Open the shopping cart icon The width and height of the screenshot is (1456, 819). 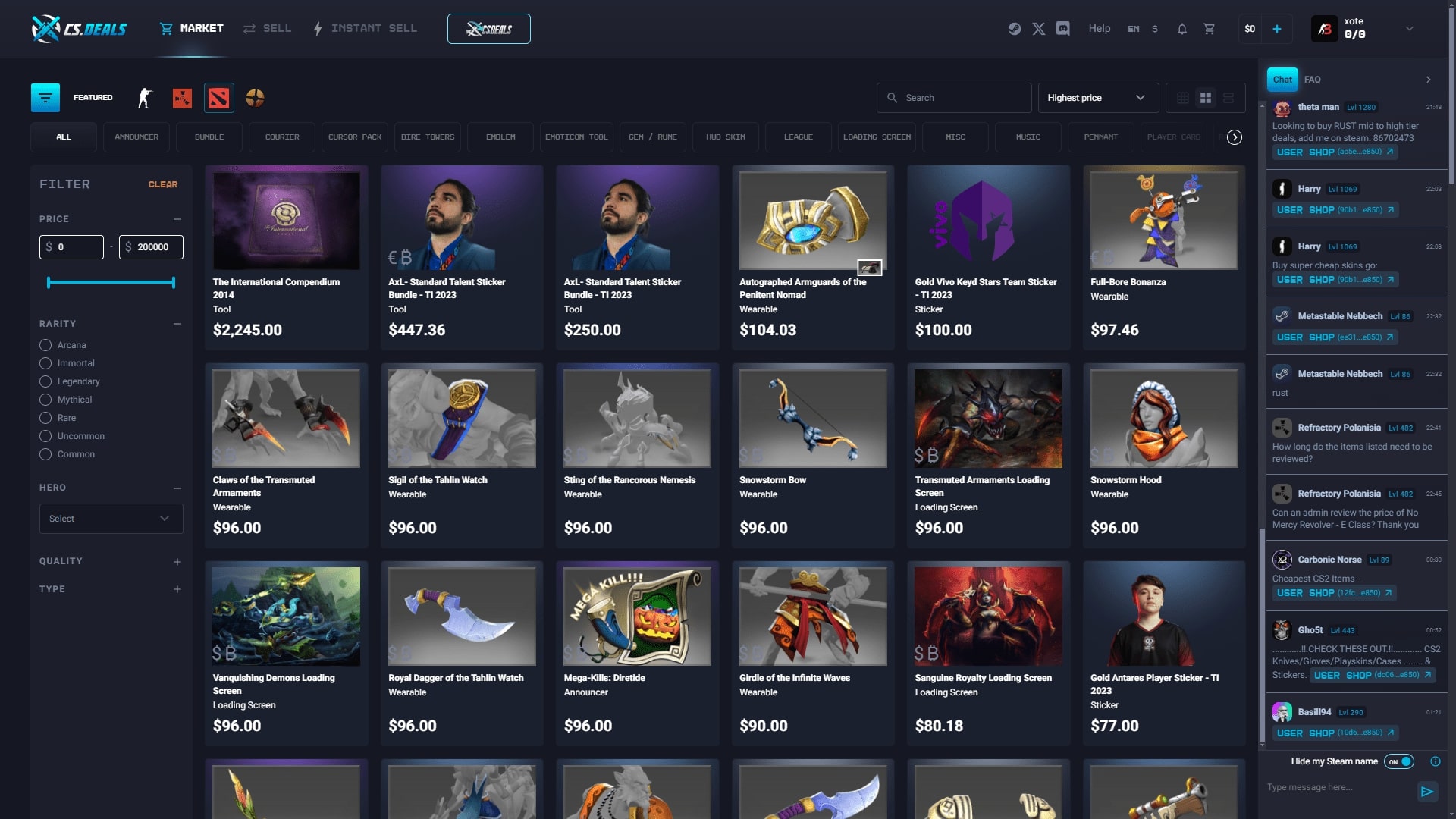coord(1210,28)
